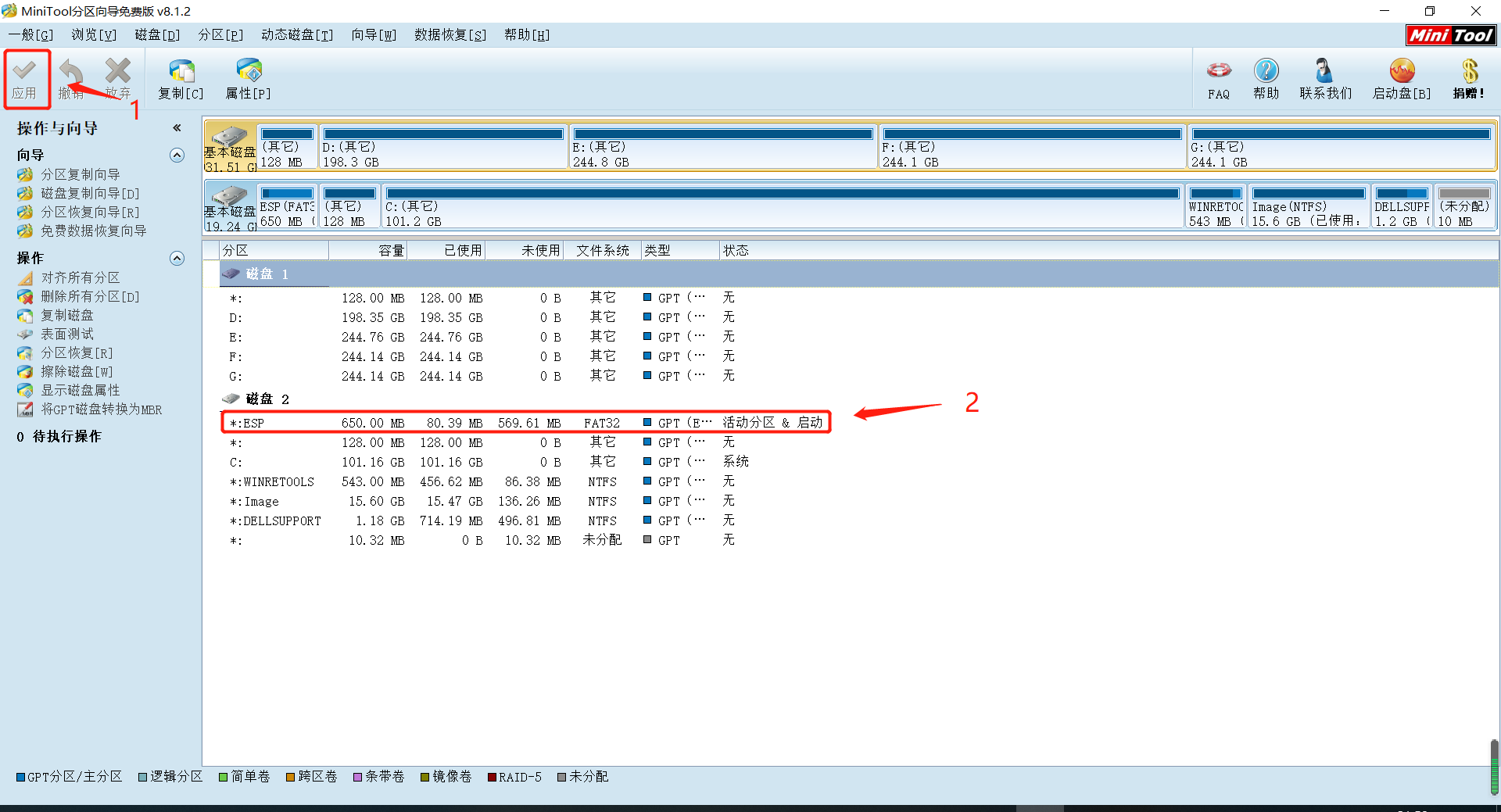Open the View (浏览) menu
This screenshot has width=1501, height=812.
94,35
